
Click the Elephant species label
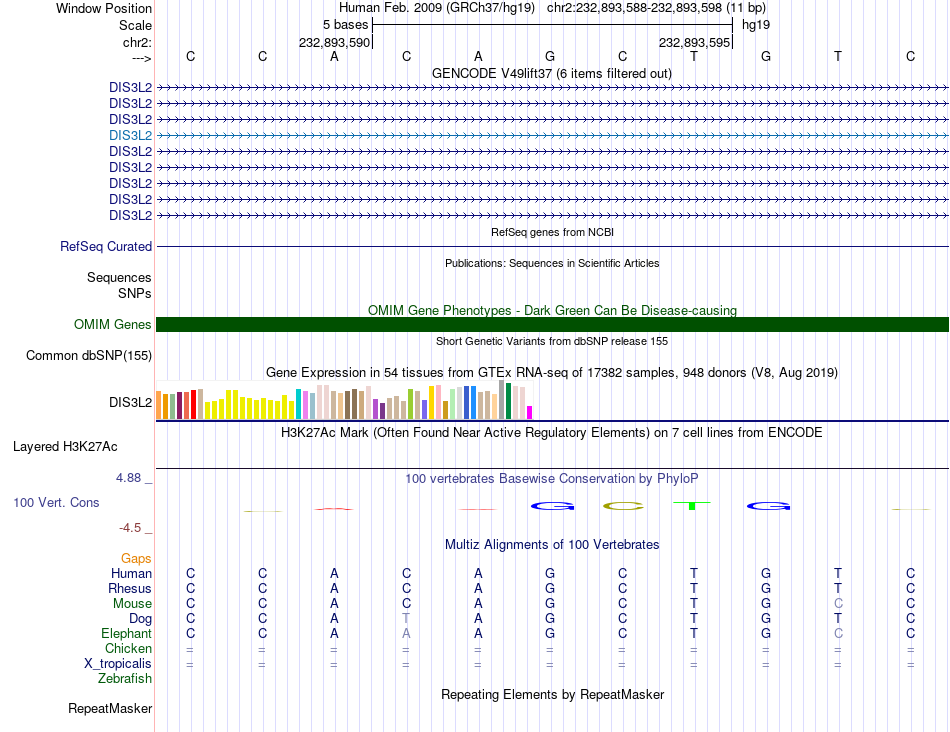tap(127, 633)
